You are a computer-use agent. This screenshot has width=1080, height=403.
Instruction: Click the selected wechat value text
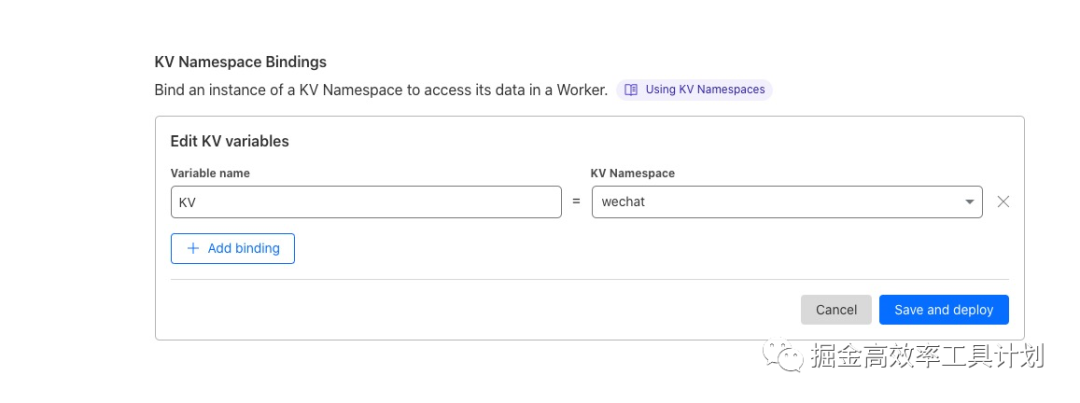coord(623,202)
